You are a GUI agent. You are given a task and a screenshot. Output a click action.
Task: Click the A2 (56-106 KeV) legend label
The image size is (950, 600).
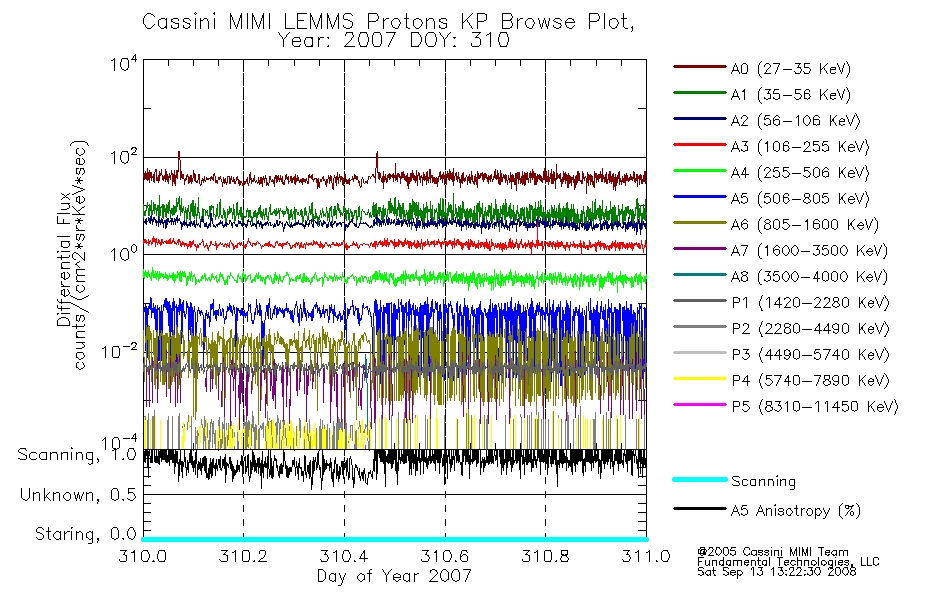(796, 121)
